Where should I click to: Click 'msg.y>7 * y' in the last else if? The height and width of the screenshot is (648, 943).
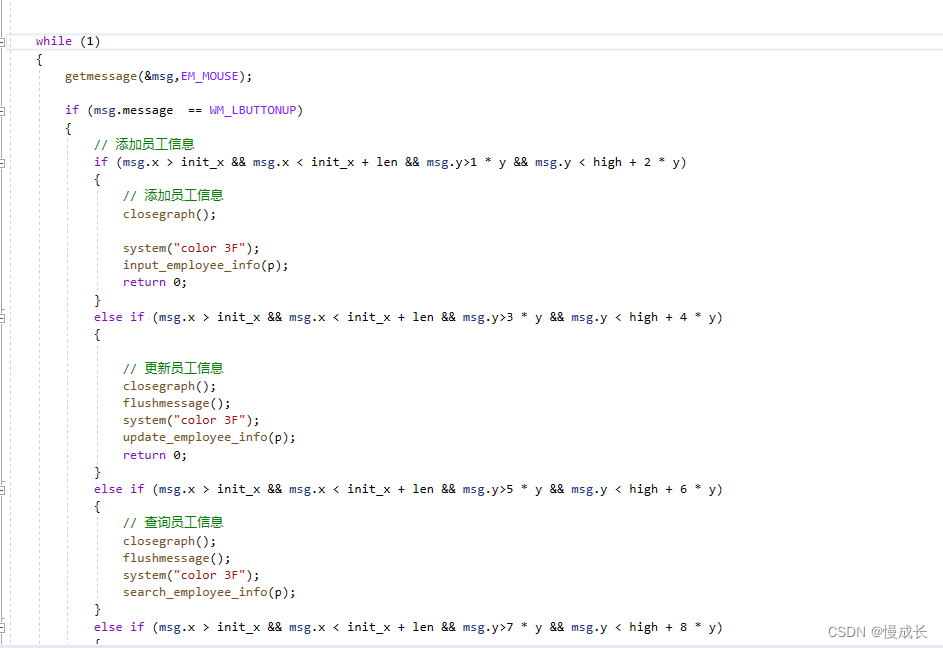point(502,627)
